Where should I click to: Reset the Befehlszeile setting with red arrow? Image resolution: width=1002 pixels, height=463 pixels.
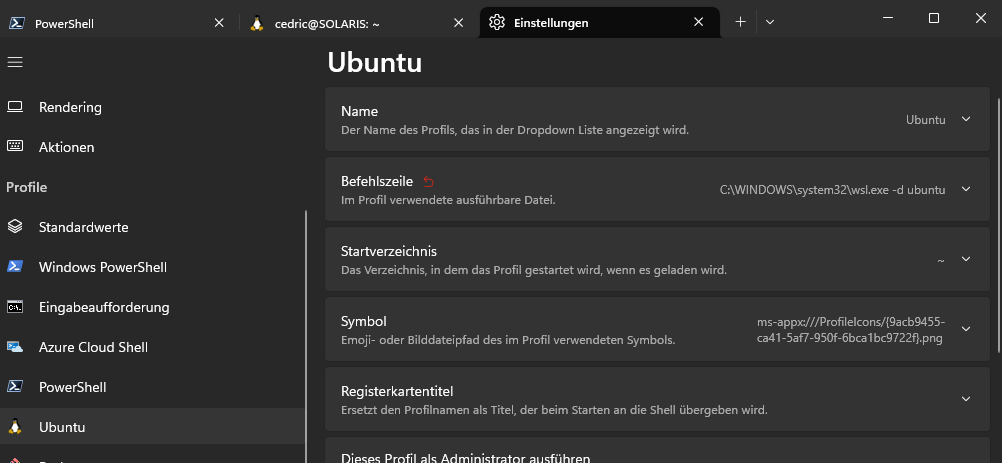click(x=429, y=182)
